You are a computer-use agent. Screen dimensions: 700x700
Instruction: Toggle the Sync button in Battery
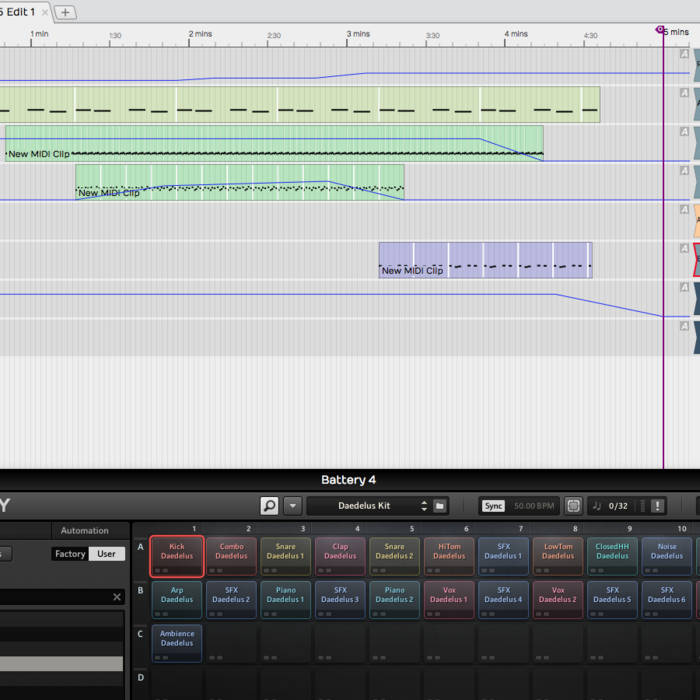[x=493, y=506]
